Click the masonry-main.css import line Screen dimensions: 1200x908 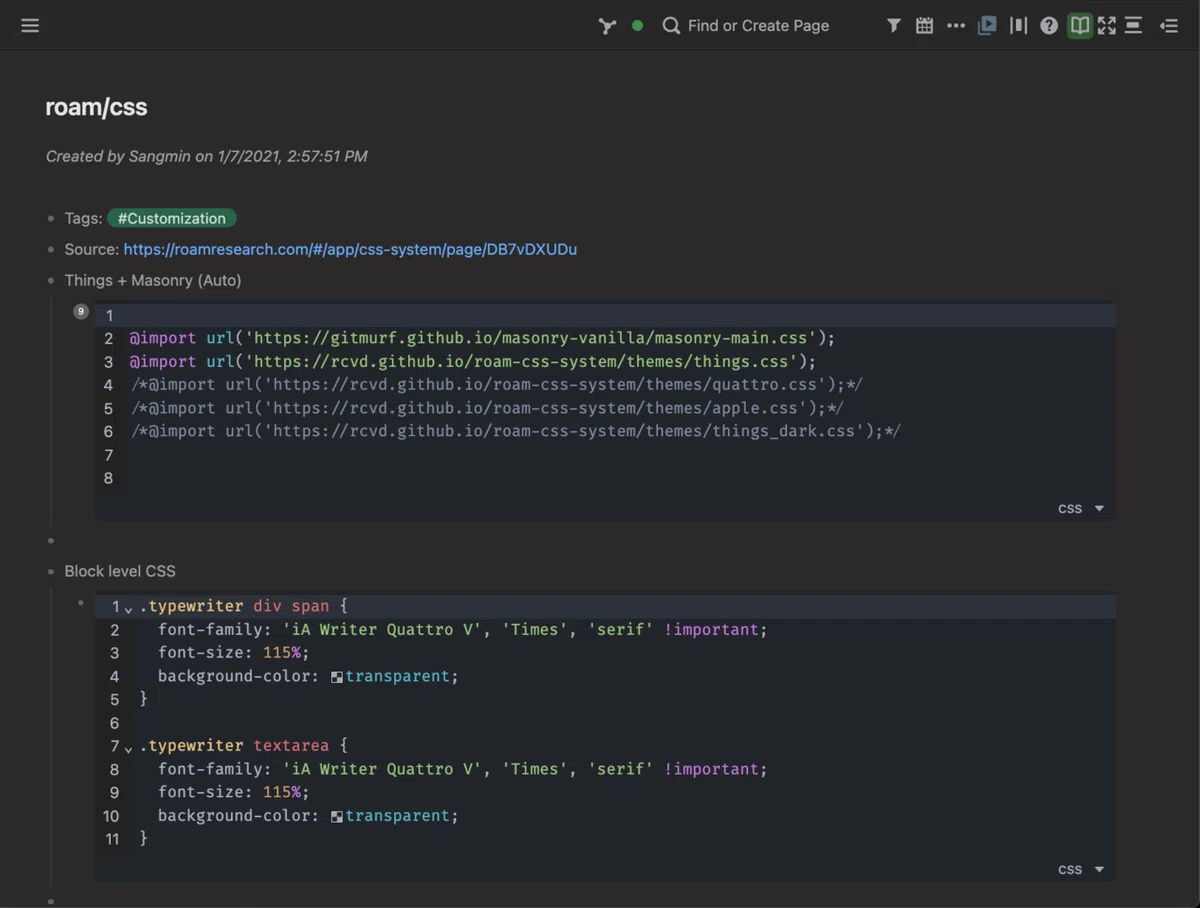pyautogui.click(x=482, y=338)
